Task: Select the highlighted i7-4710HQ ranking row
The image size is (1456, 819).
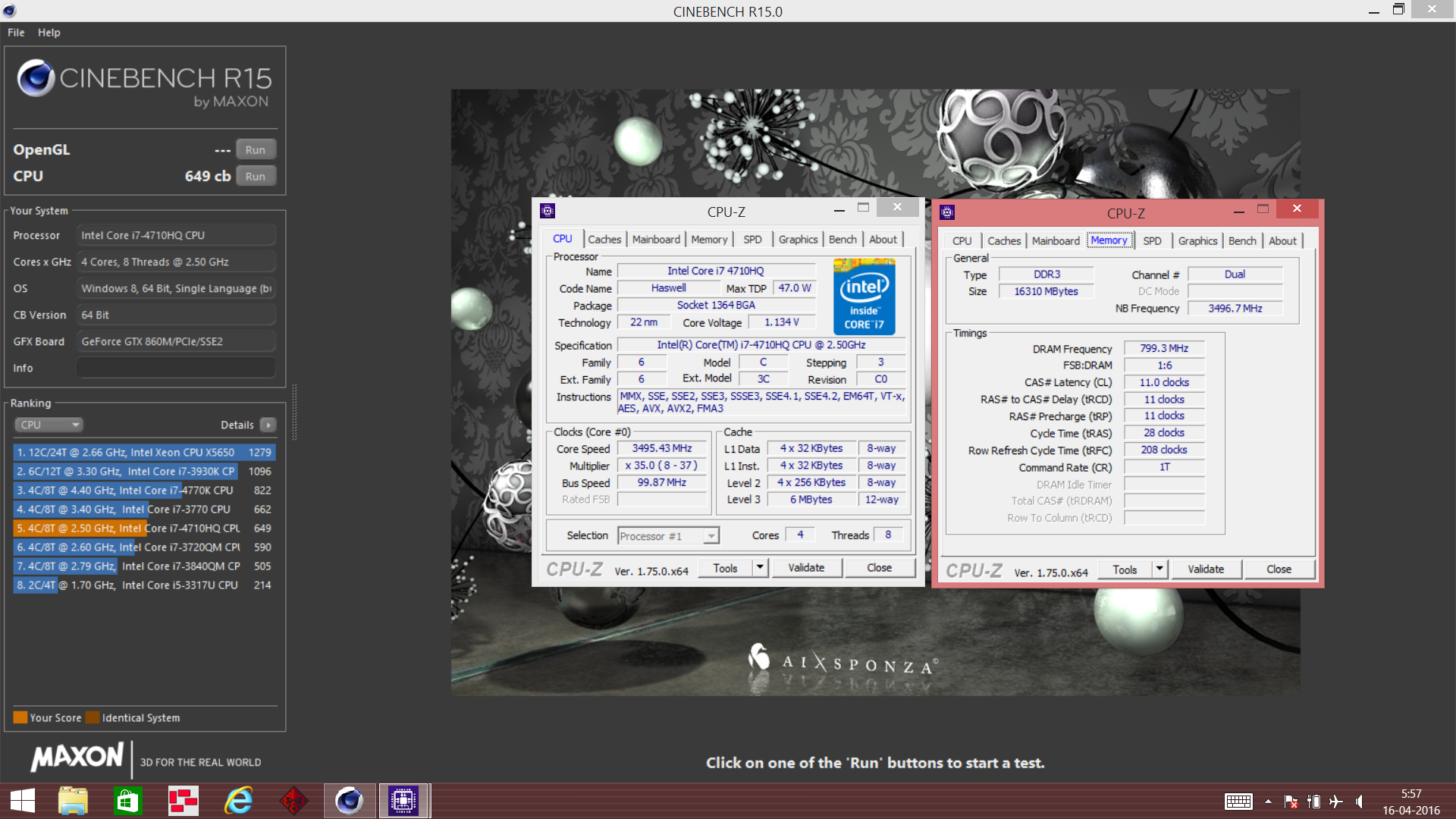Action: (144, 528)
